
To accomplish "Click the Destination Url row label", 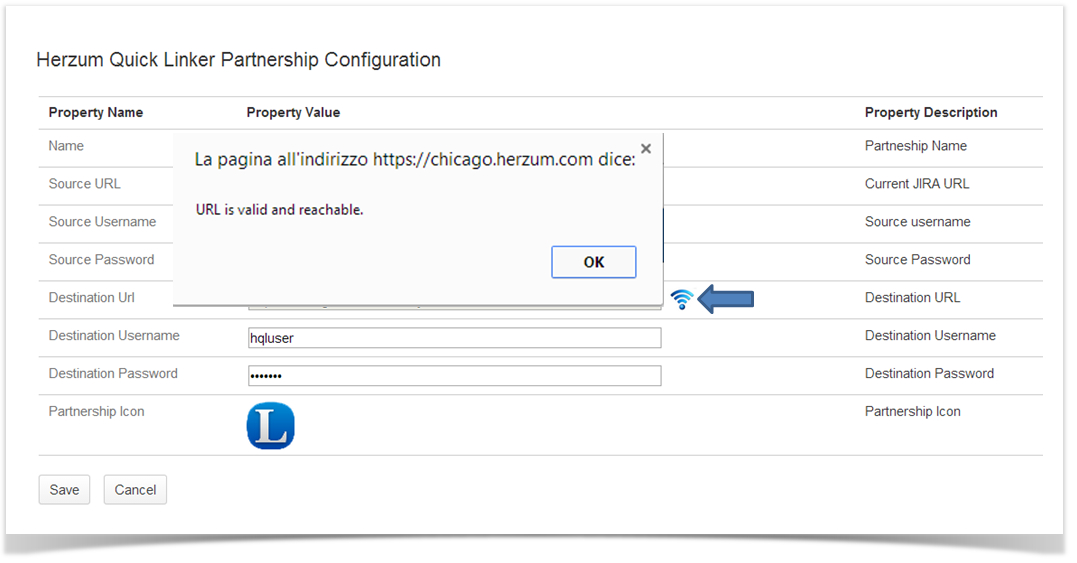I will pyautogui.click(x=91, y=298).
